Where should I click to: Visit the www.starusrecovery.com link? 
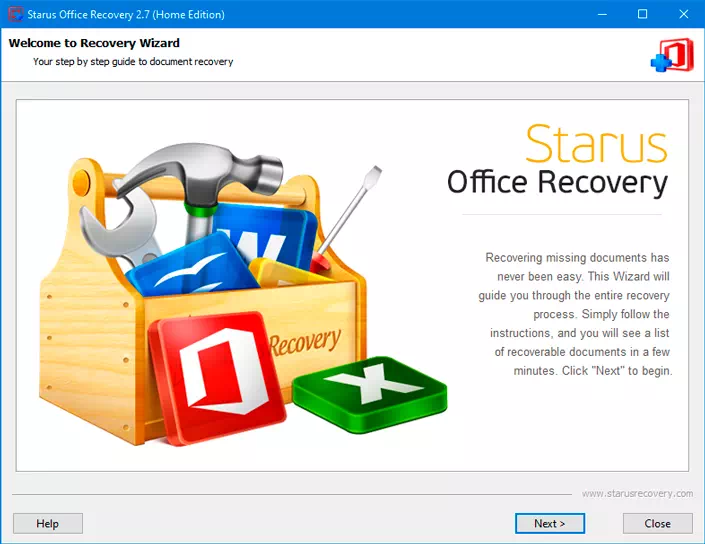point(637,493)
